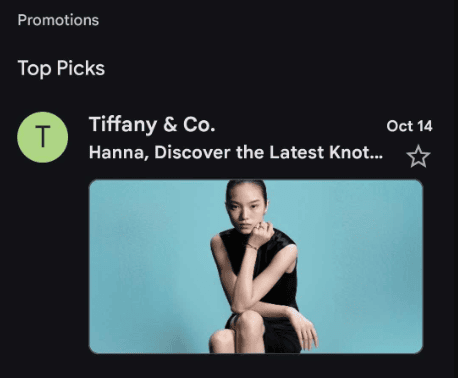Star the Tiffany & Co. email

pyautogui.click(x=418, y=156)
